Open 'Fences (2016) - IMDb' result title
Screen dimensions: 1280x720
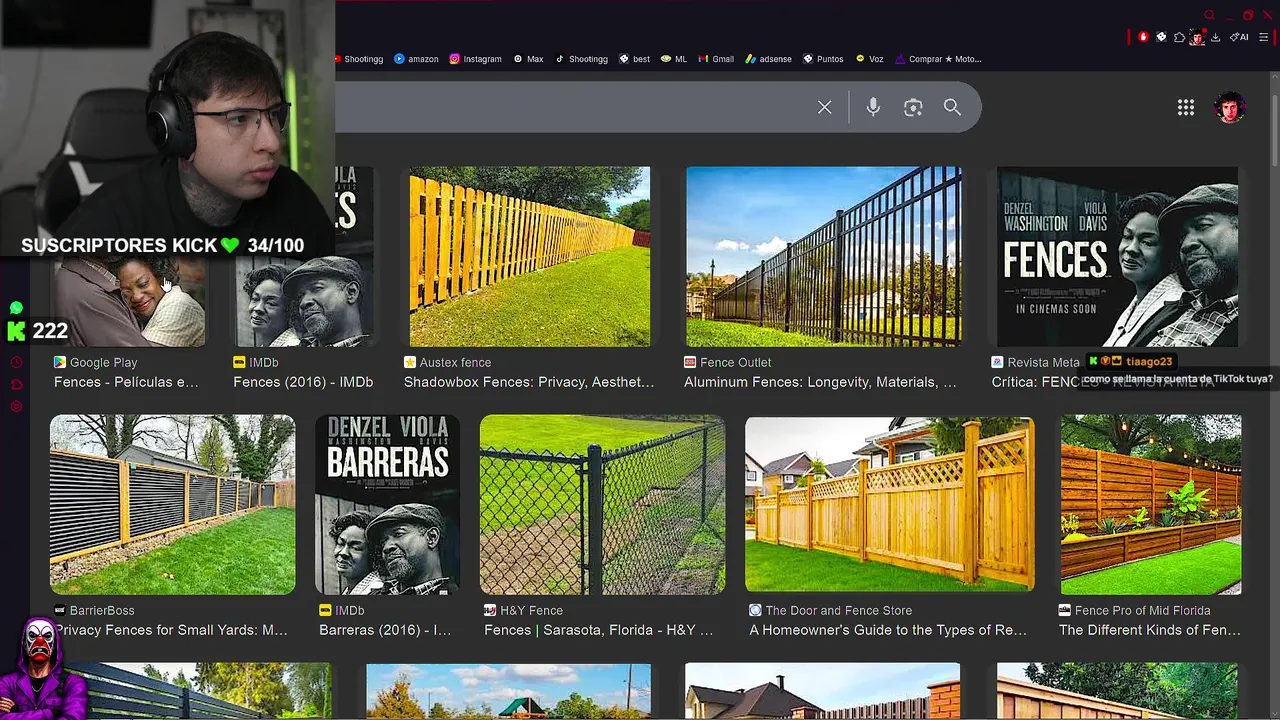(303, 382)
